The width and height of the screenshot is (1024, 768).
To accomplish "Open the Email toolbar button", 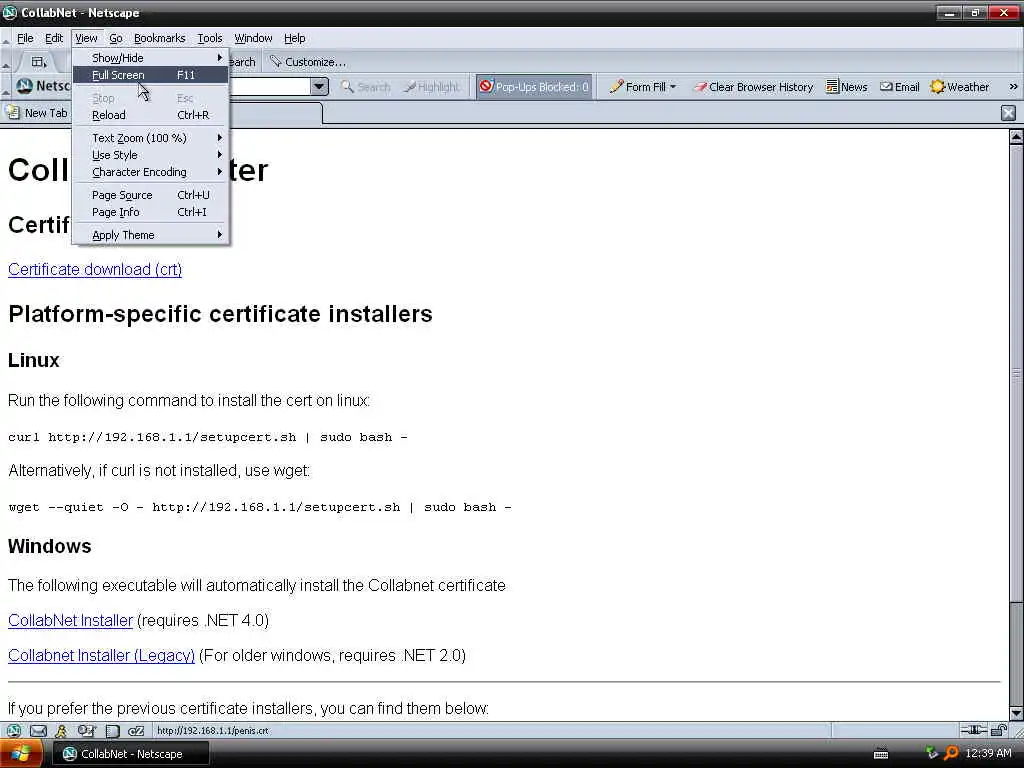I will [899, 87].
